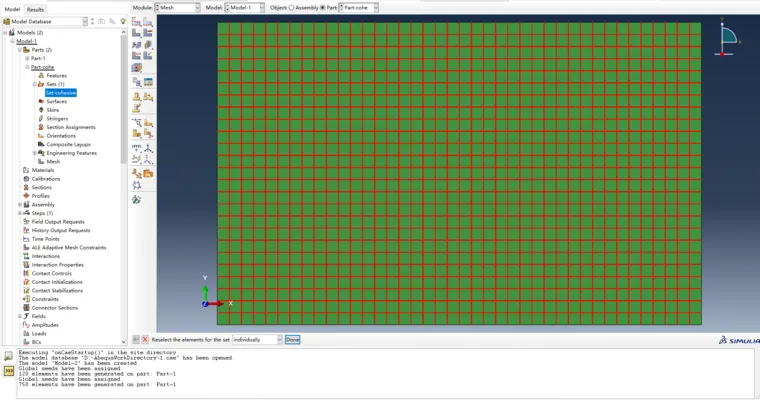Select the Partition Edge tool
The height and width of the screenshot is (400, 760).
[136, 122]
